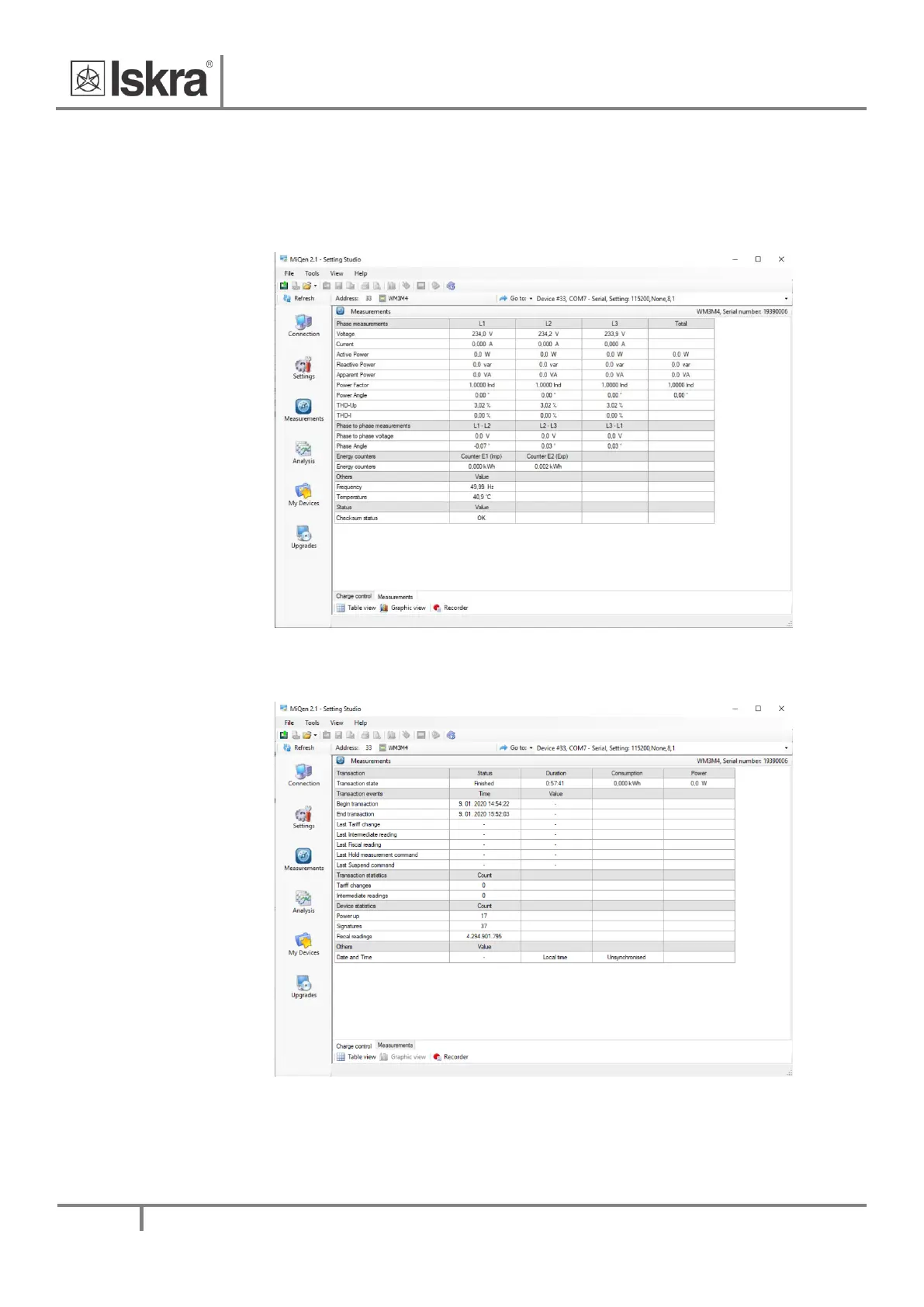This screenshot has height=1307, width=924.
Task: Click the open-folder toolbar icon, lower window
Action: tap(306, 735)
